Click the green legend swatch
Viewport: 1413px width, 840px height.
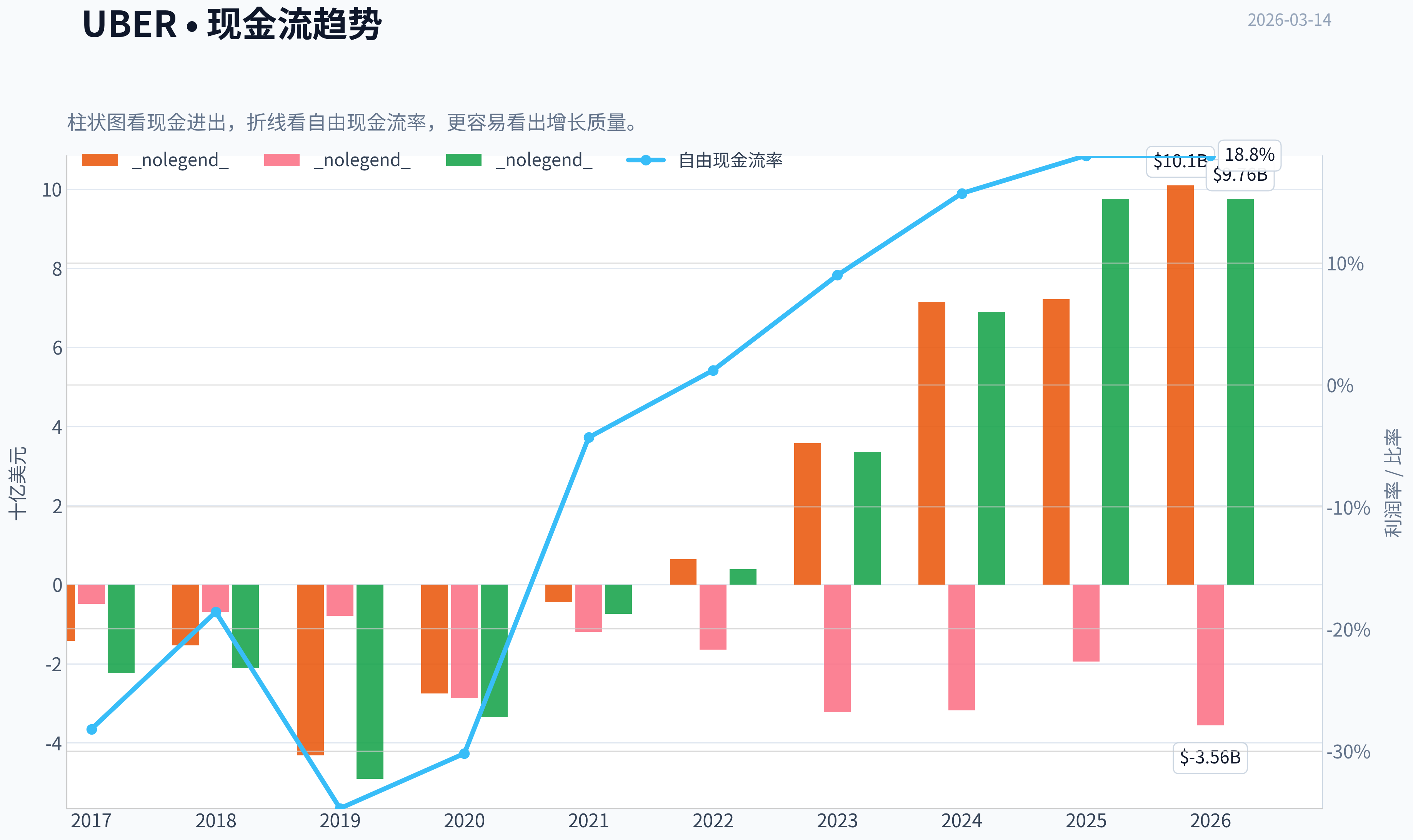tap(463, 160)
